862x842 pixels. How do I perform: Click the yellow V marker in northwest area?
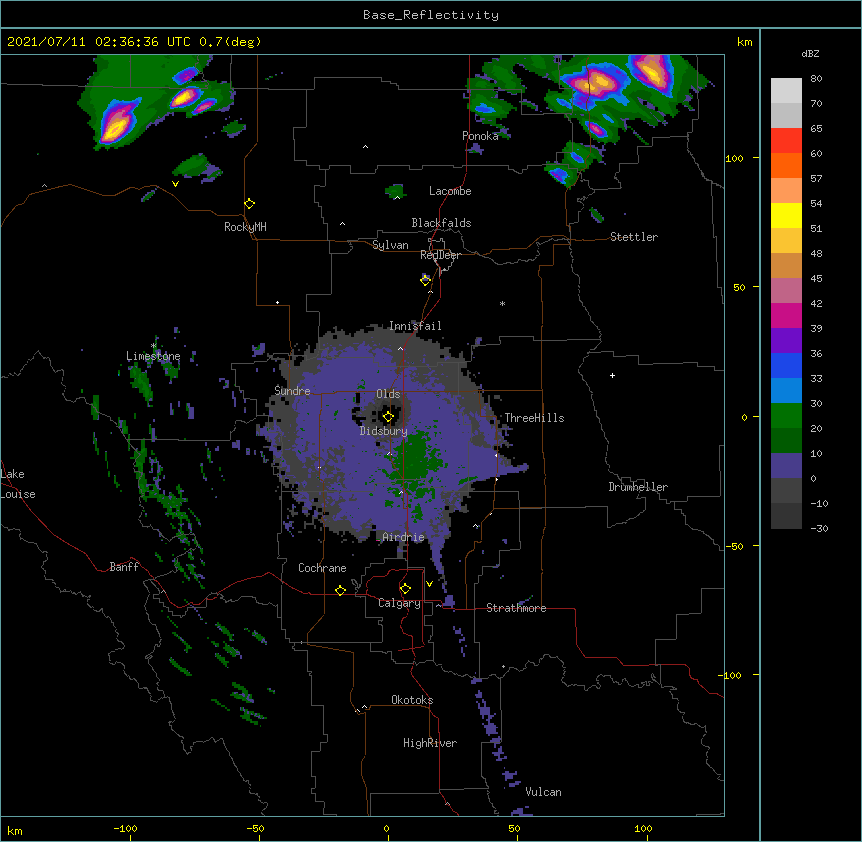[175, 184]
